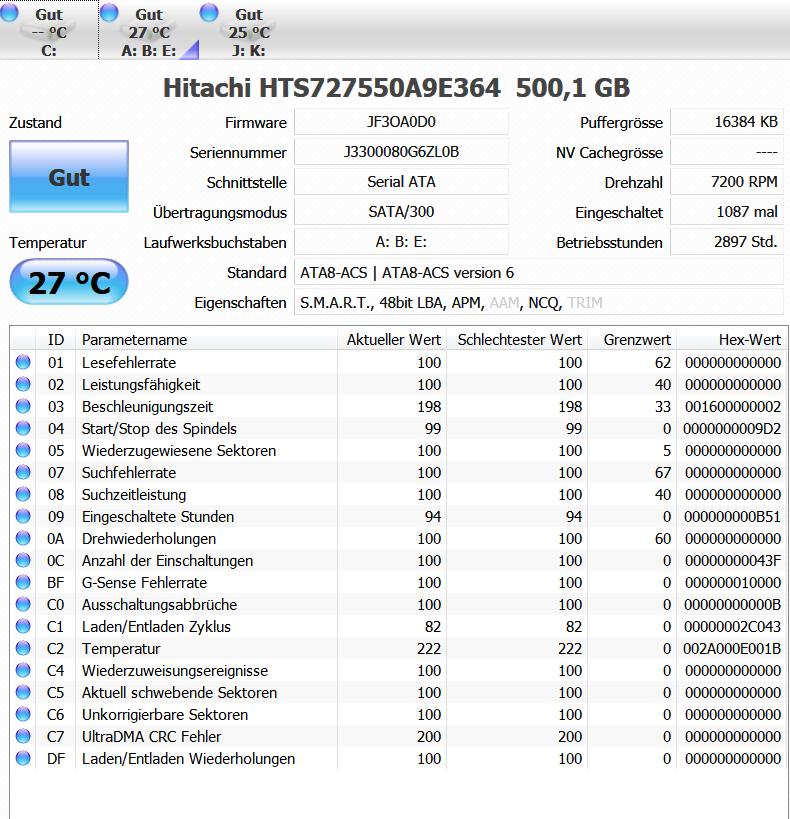
Task: Click the hex value 002A000E001B
Action: click(732, 648)
